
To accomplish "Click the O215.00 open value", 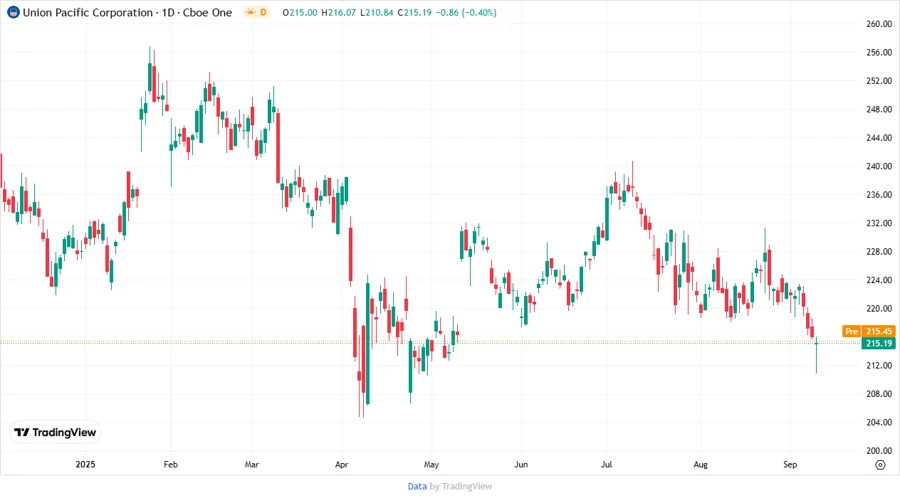I will [x=300, y=13].
